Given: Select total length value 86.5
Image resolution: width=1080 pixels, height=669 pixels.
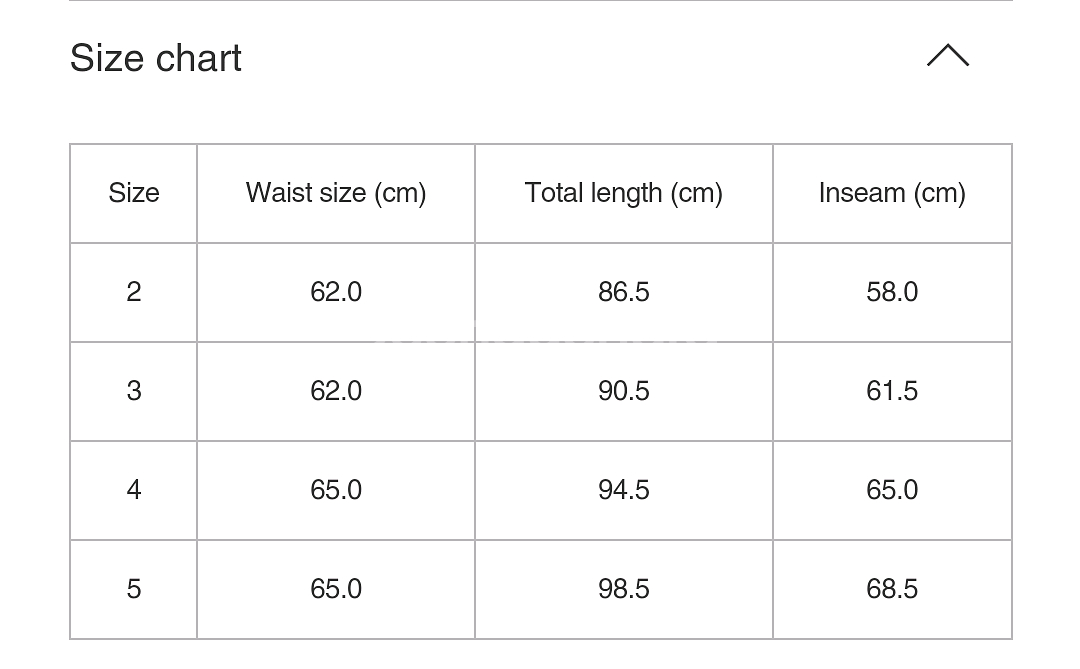Looking at the screenshot, I should [x=623, y=292].
